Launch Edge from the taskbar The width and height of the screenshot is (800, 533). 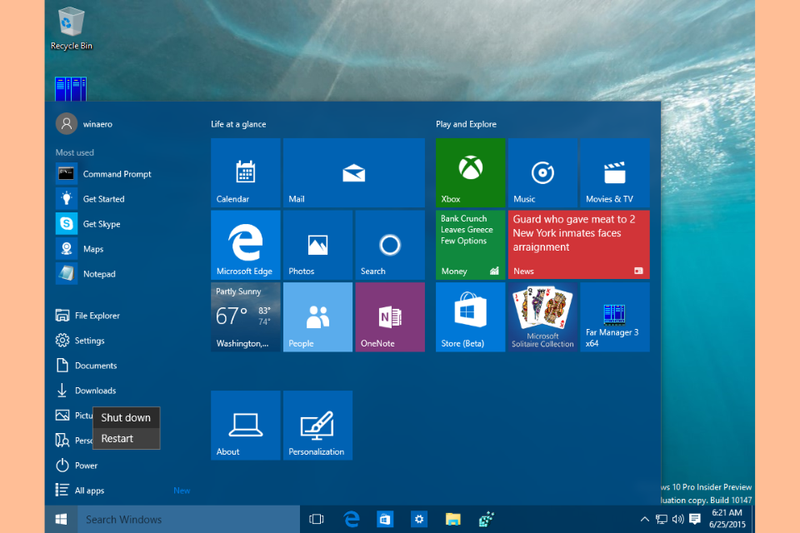pos(351,519)
